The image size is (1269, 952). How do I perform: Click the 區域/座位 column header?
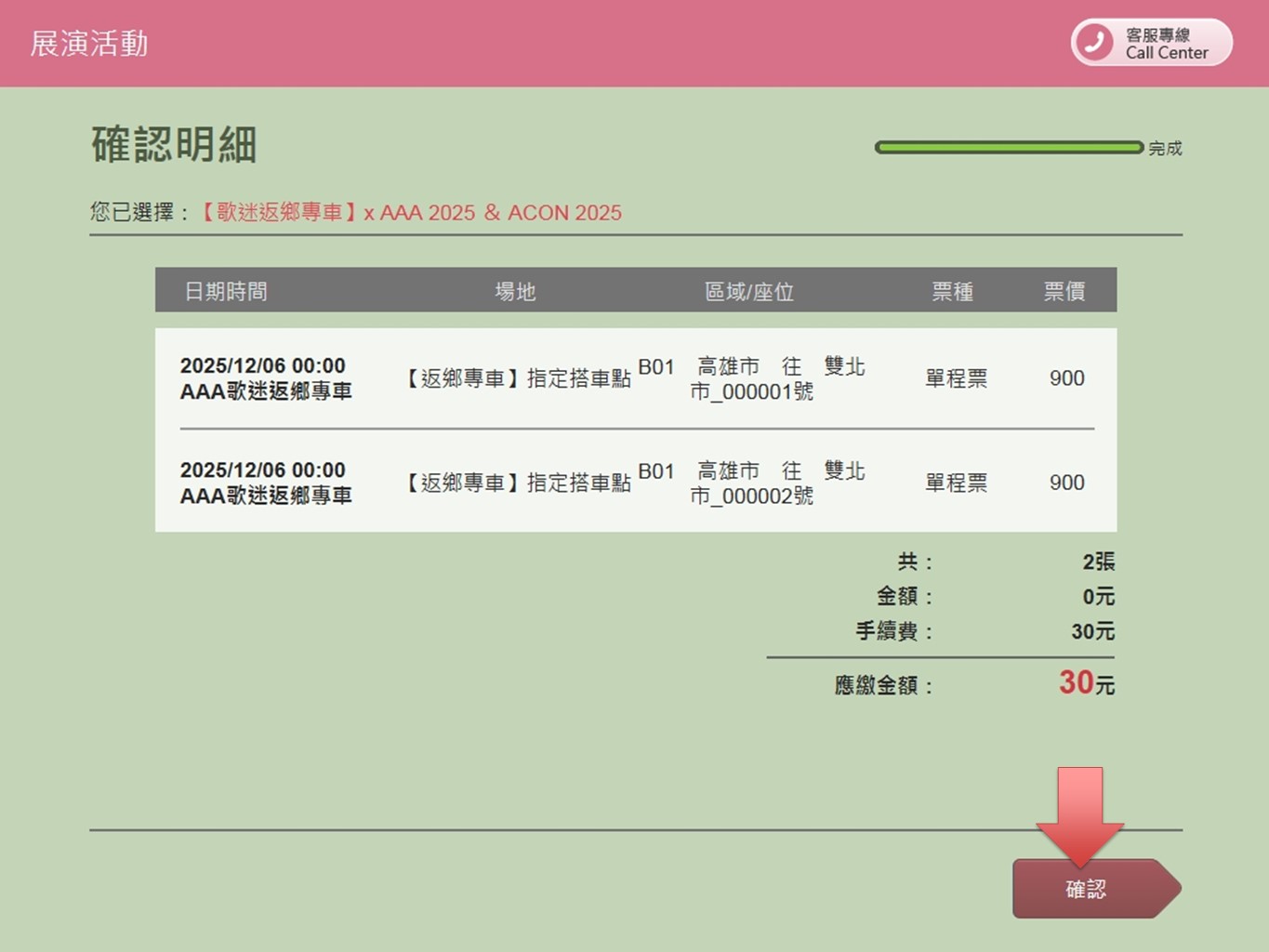click(x=749, y=292)
